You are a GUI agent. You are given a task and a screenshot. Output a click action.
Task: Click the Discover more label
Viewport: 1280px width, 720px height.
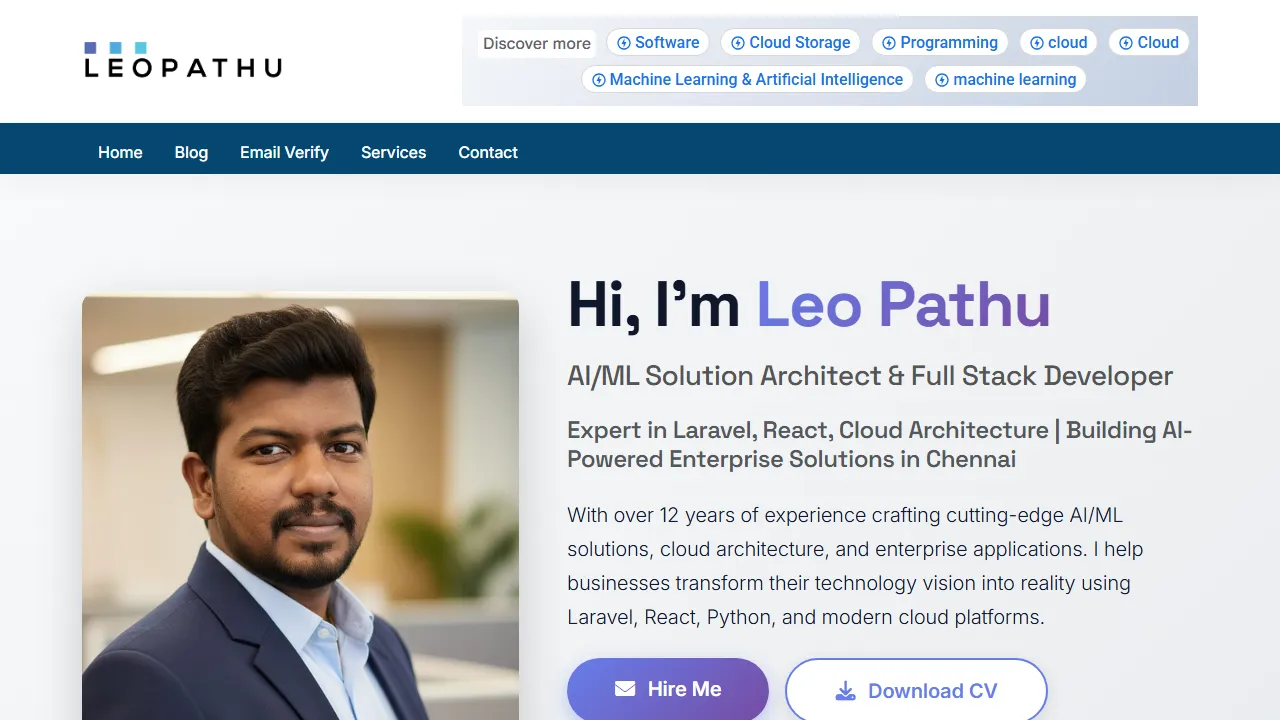(x=536, y=43)
